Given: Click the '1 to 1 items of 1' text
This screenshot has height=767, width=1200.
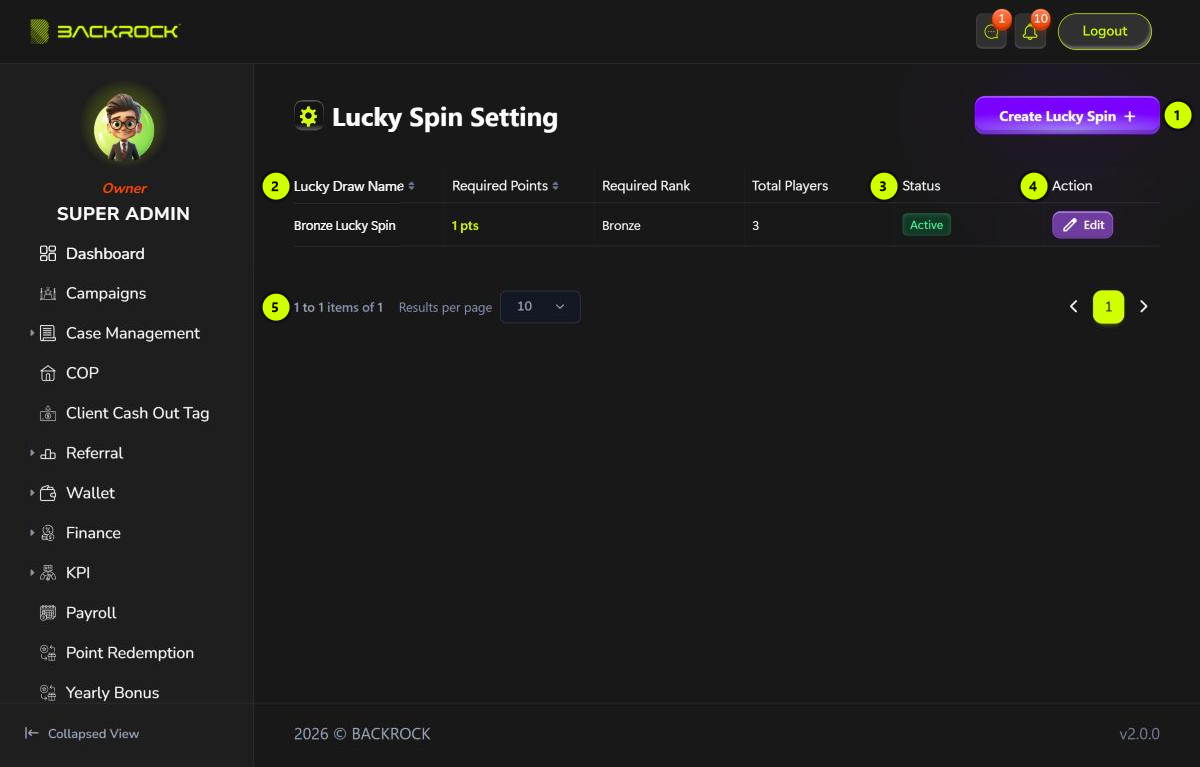Looking at the screenshot, I should click(338, 307).
